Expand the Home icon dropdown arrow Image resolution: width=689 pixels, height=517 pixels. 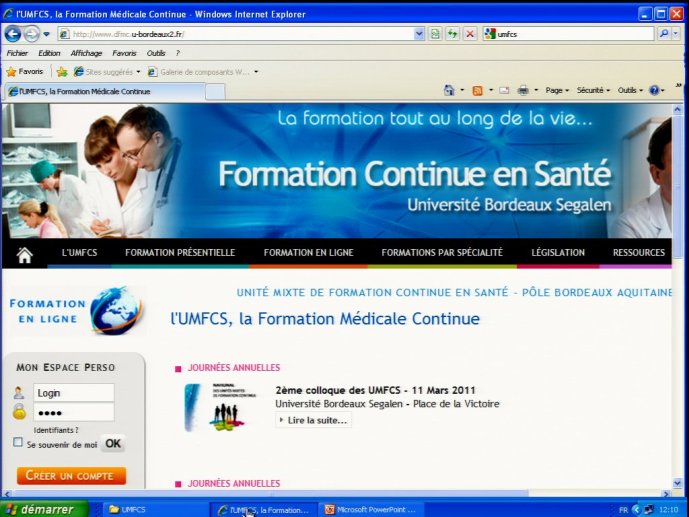[462, 90]
